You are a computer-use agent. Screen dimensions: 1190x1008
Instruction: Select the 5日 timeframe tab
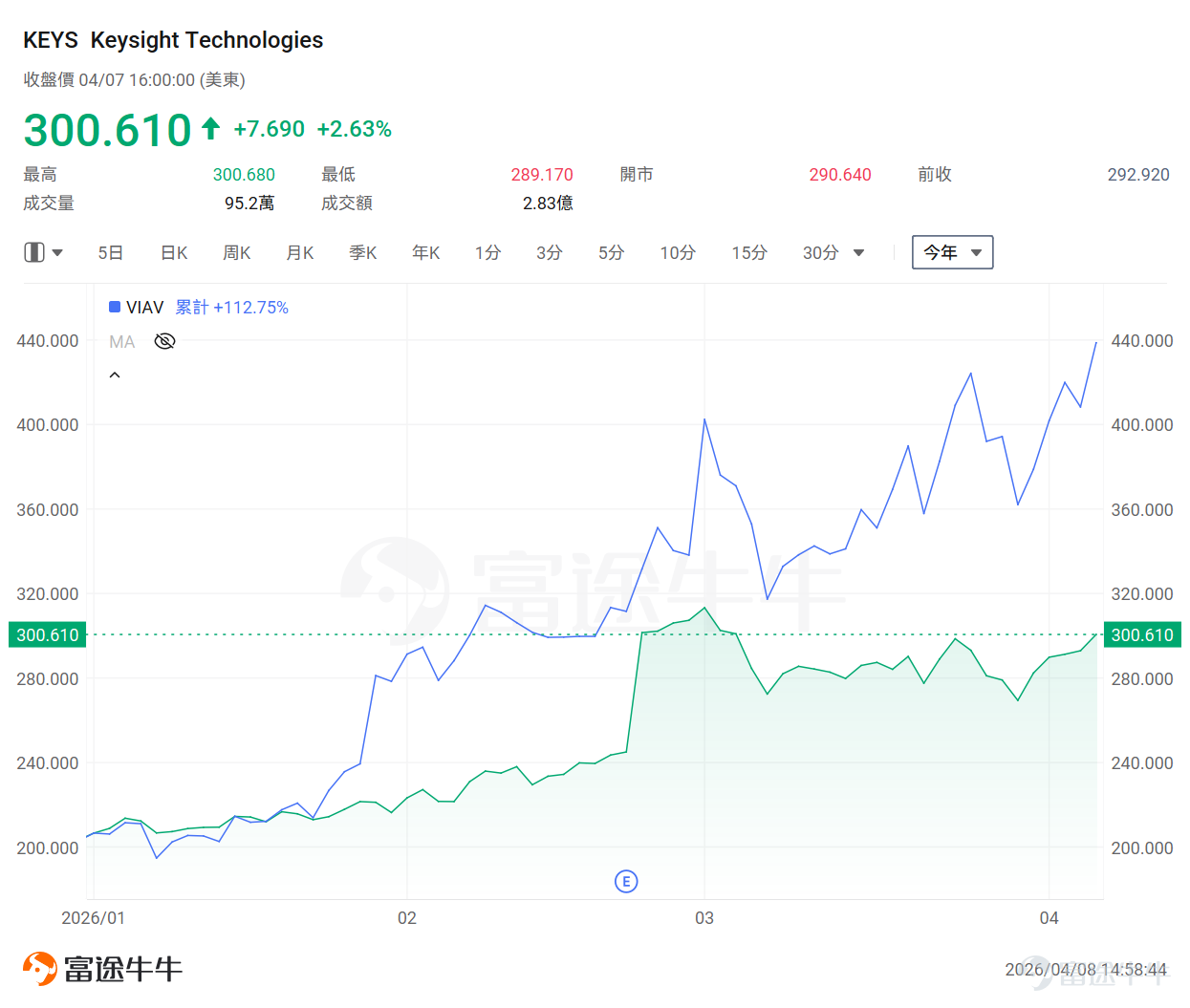[111, 252]
